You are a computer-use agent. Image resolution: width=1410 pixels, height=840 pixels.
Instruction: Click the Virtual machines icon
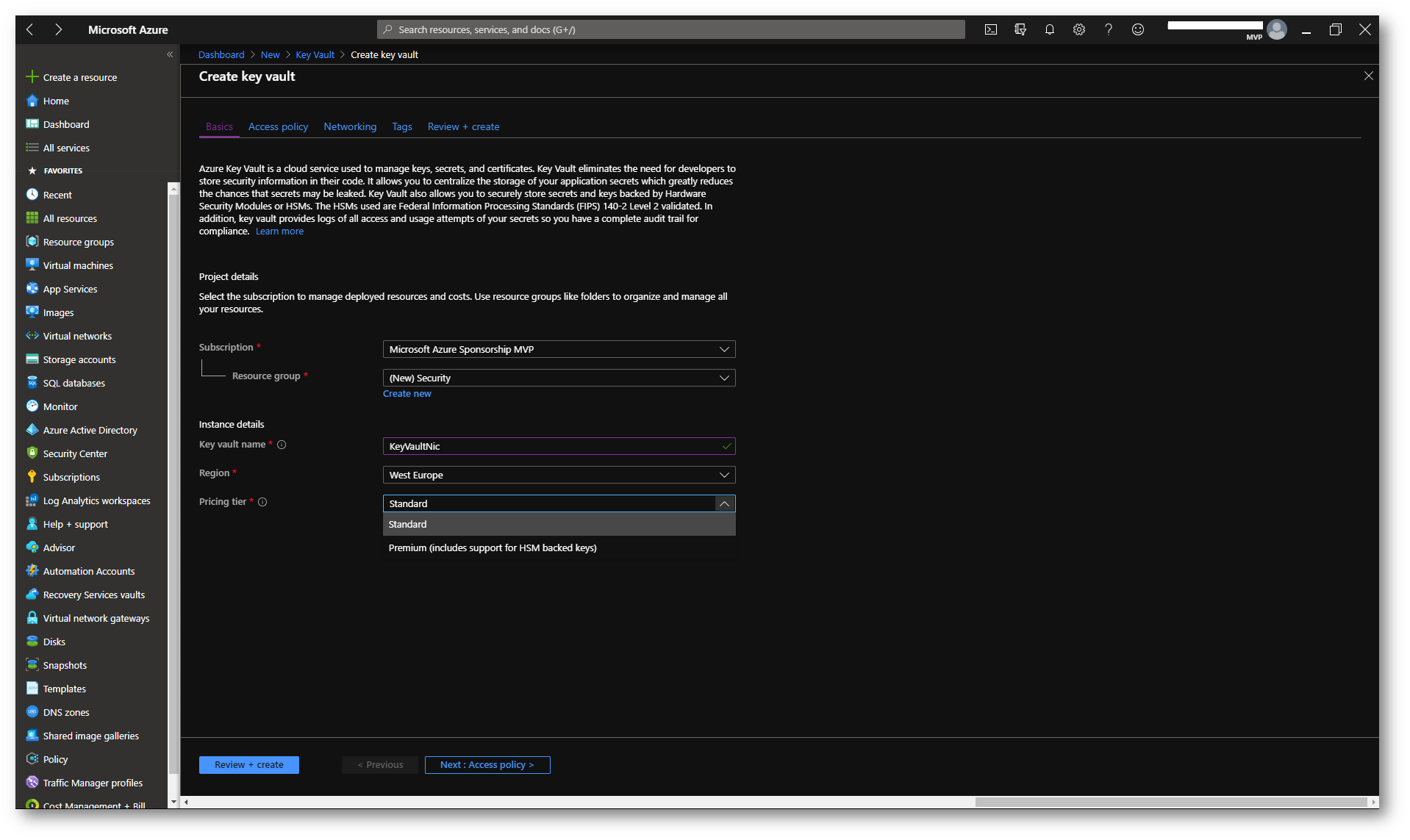pos(32,265)
